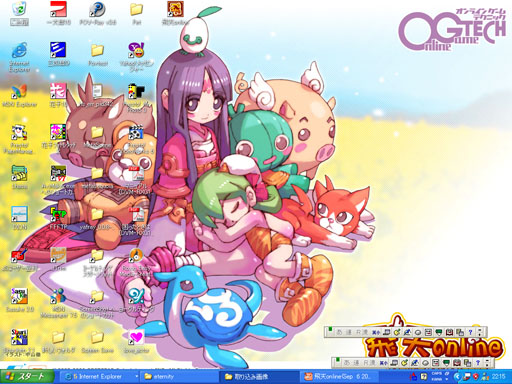Click the あ input mode on upper IME toolbar
This screenshot has width=512, height=384.
[339, 332]
